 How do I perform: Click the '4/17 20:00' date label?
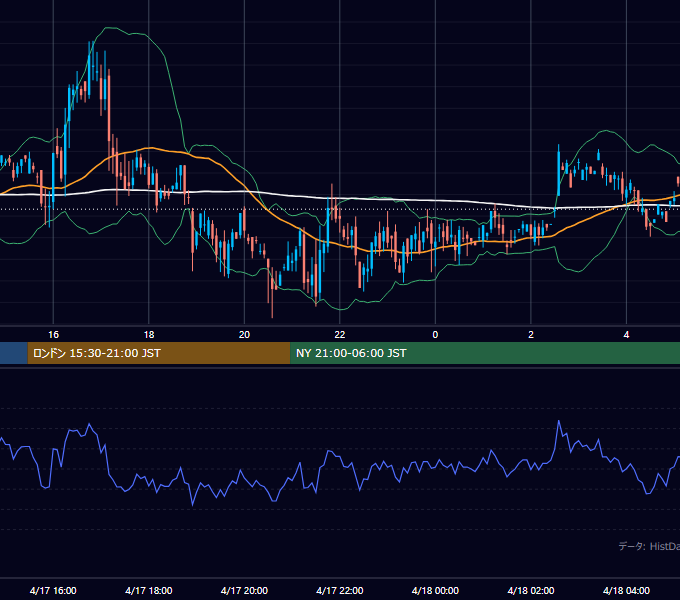[244, 590]
